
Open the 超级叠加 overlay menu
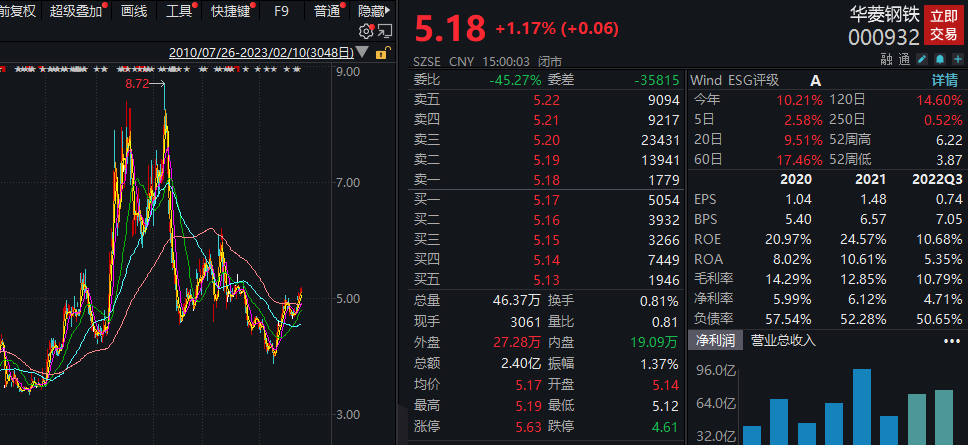pyautogui.click(x=78, y=11)
